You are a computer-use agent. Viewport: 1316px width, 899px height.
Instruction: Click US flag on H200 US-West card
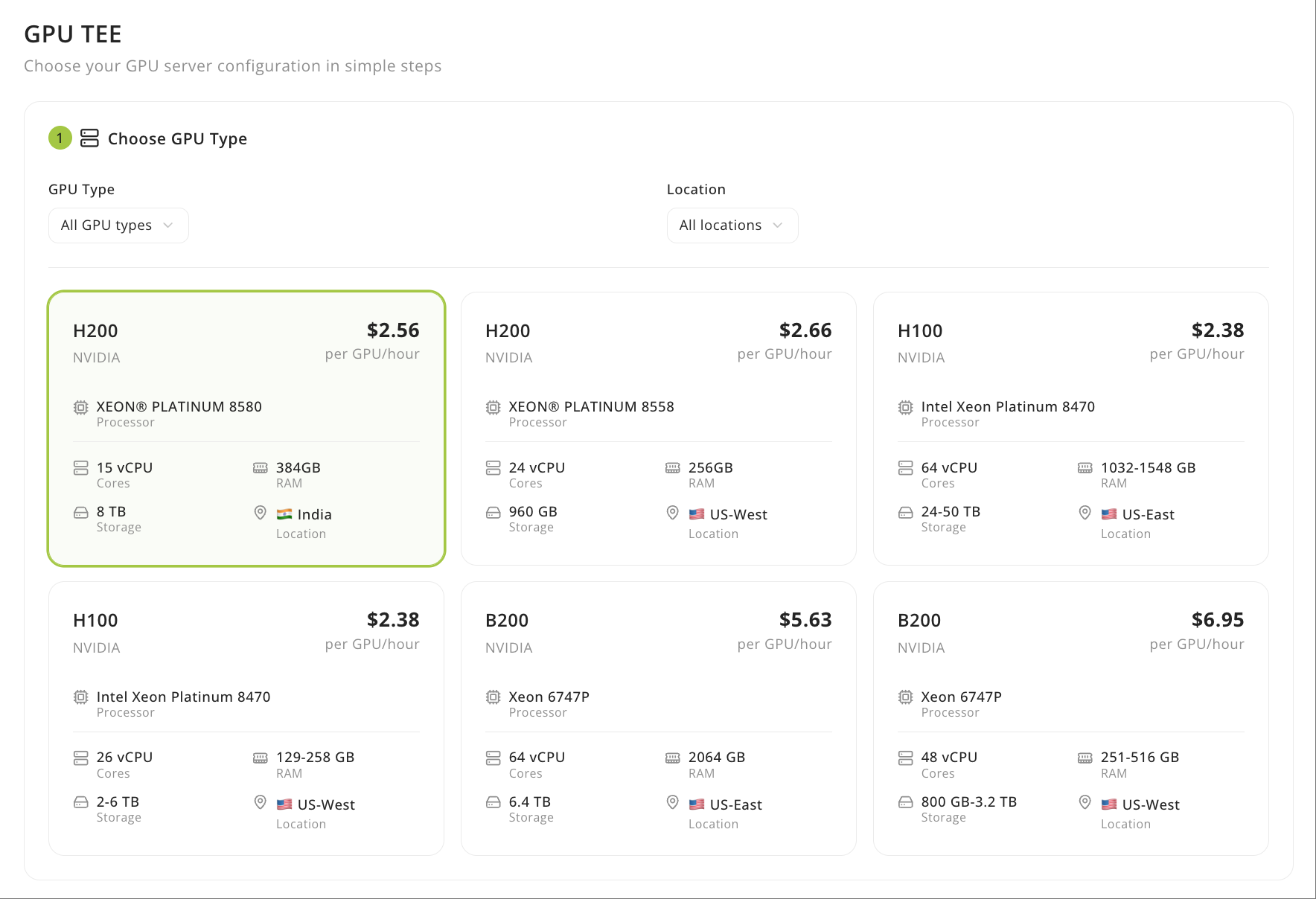697,514
